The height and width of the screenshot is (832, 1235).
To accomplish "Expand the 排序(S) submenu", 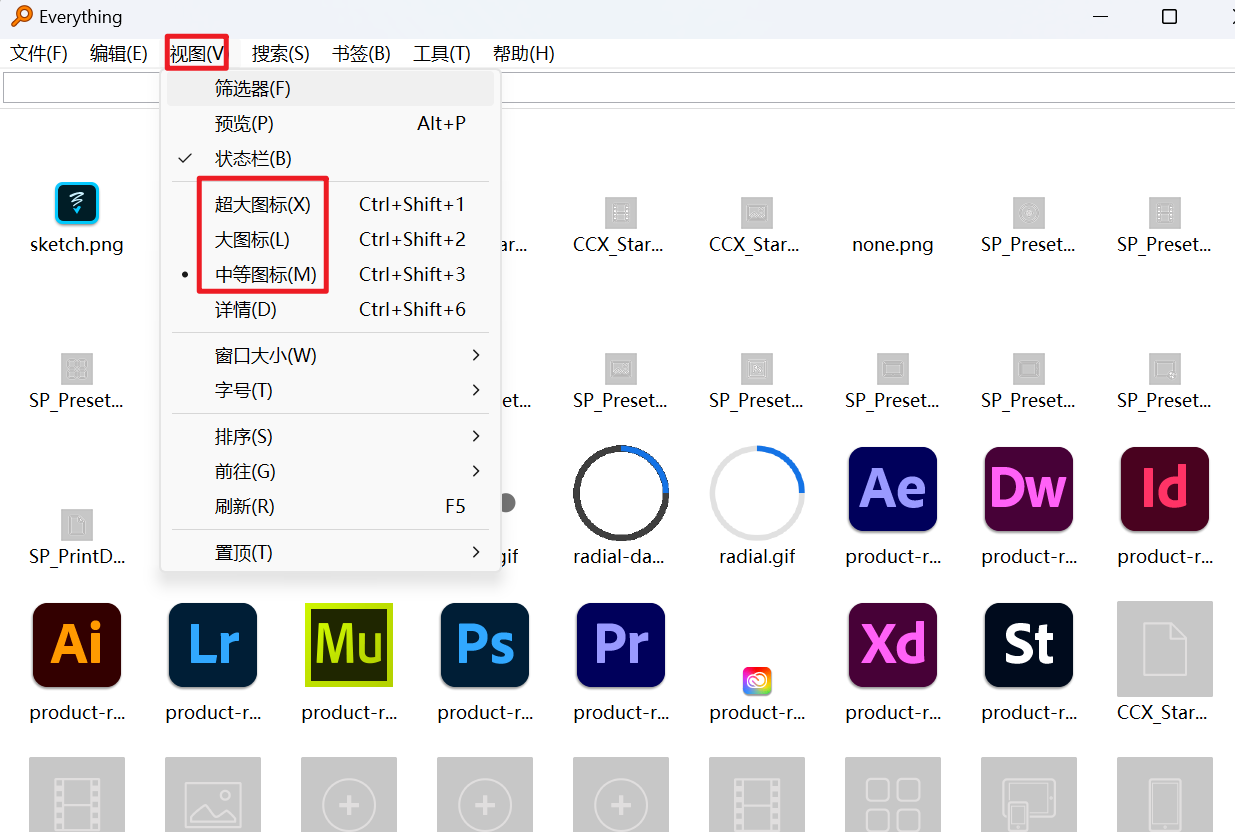I will pyautogui.click(x=330, y=436).
